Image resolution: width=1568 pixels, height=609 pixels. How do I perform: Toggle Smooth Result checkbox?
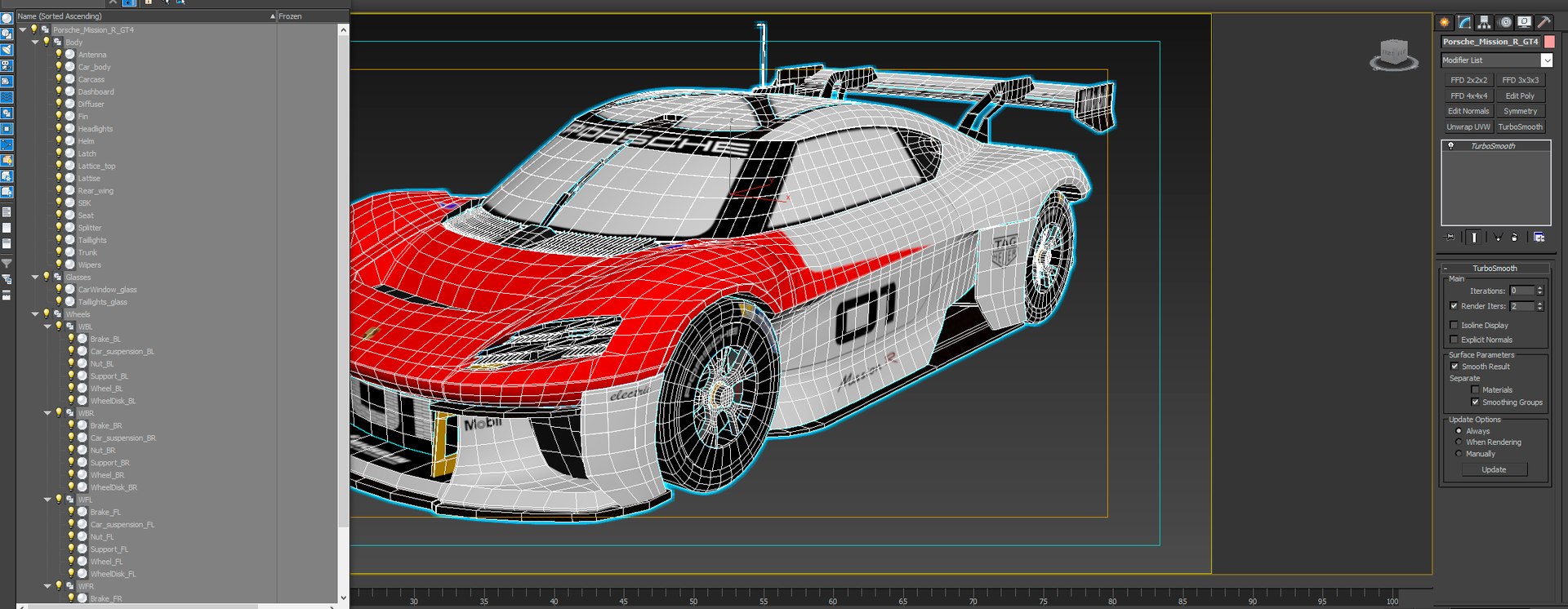point(1454,367)
